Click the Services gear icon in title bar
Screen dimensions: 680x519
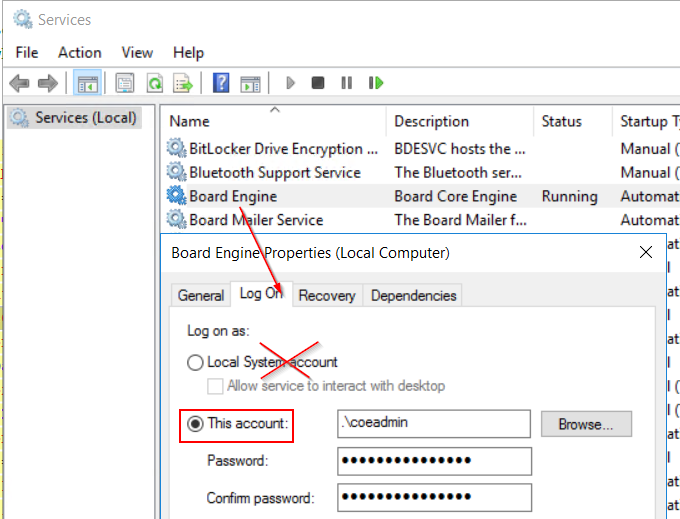pos(23,20)
